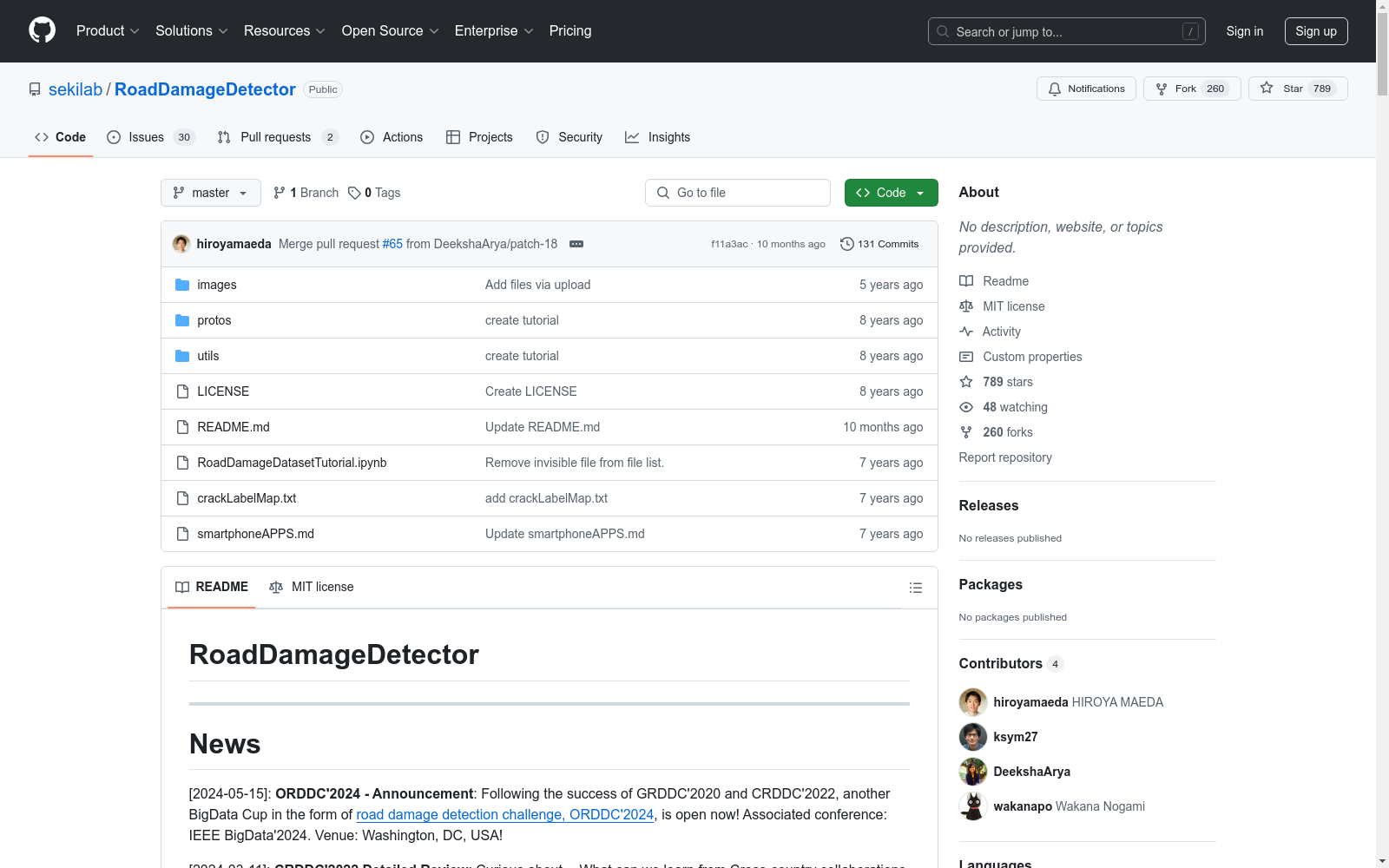Expand the Open Source menu
This screenshot has height=868, width=1389.
pos(391,30)
